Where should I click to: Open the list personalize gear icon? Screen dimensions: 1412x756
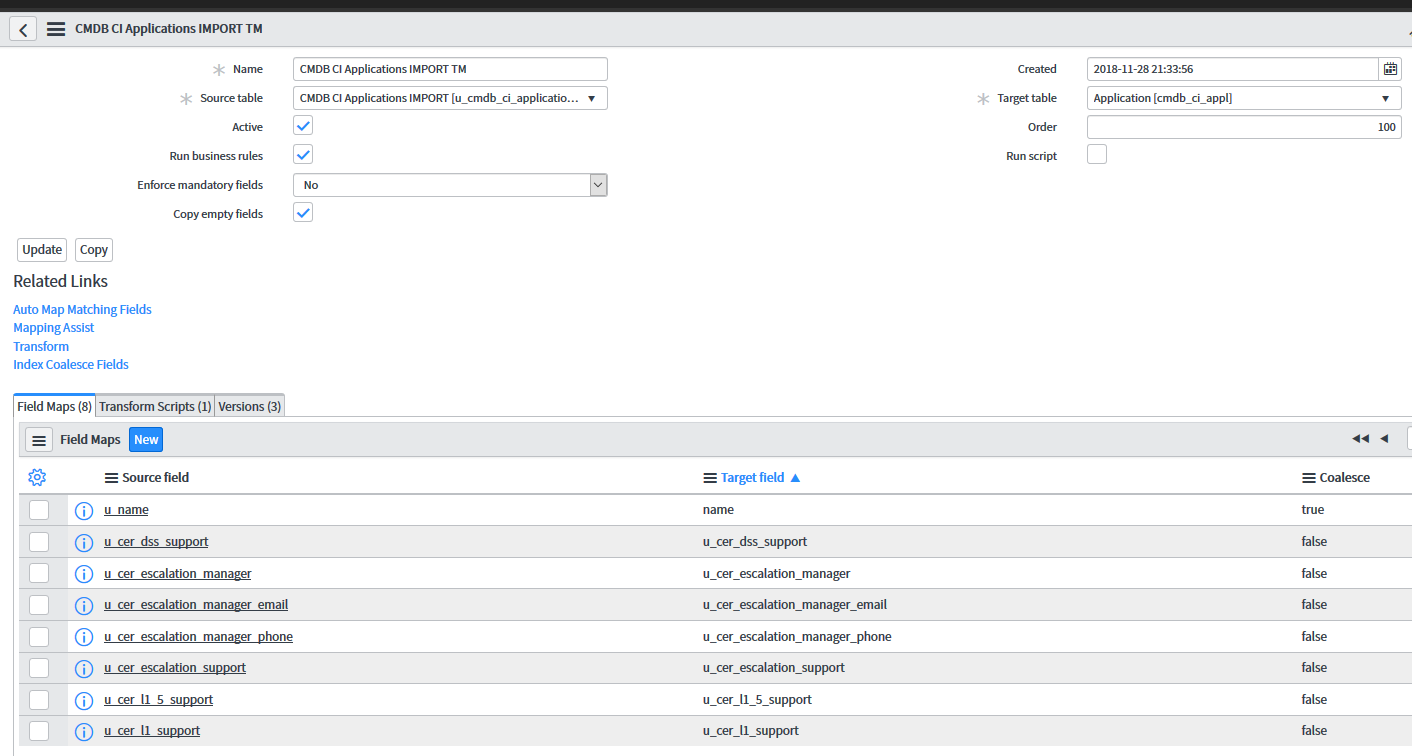click(x=37, y=477)
